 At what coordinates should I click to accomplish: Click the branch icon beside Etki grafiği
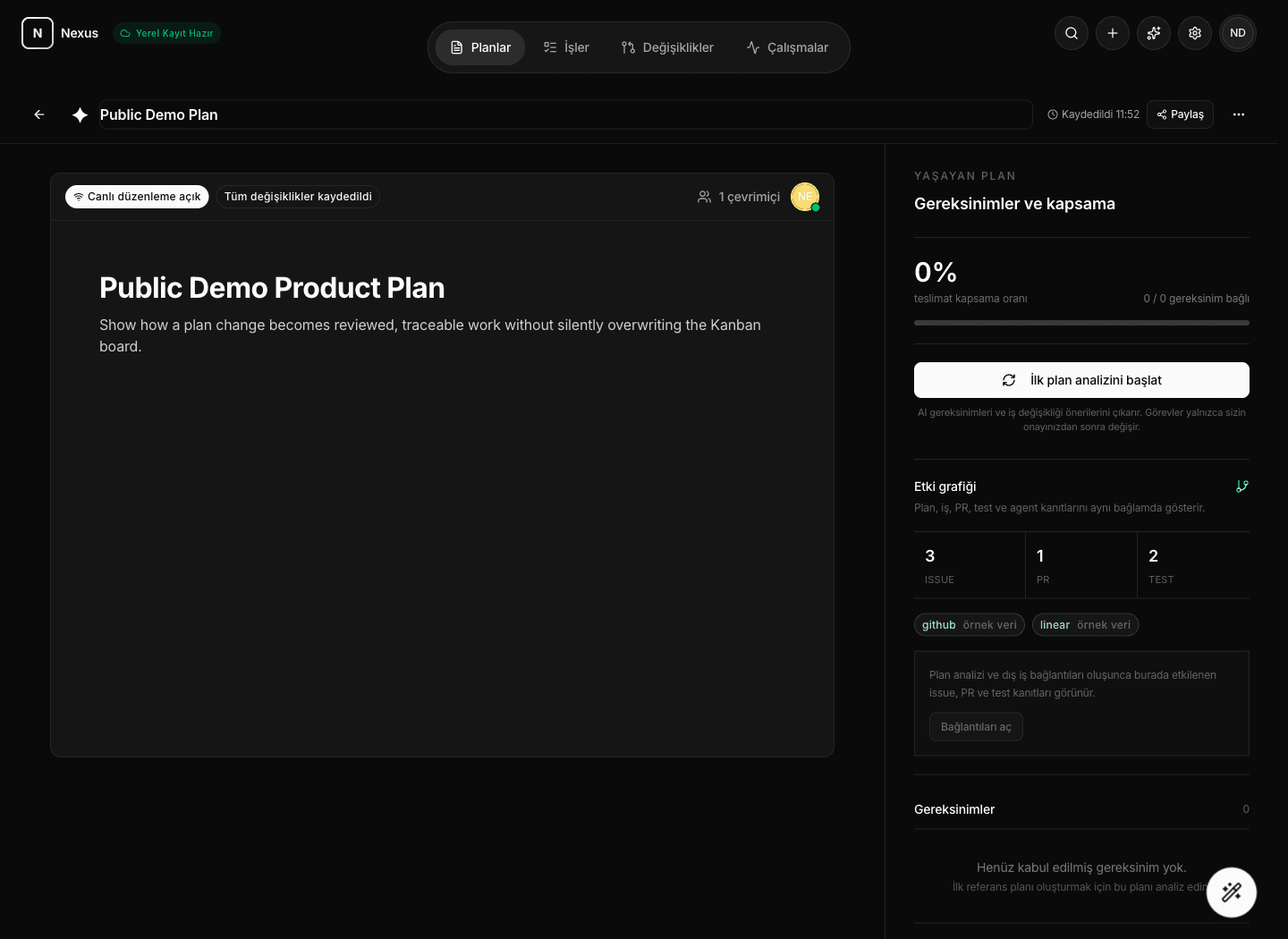point(1242,486)
